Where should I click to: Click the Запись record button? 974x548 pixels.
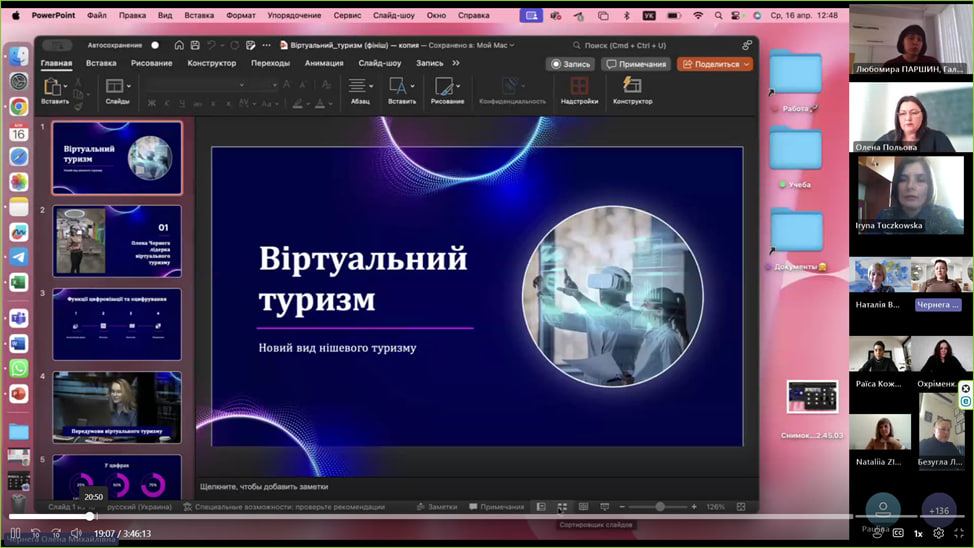(x=570, y=64)
